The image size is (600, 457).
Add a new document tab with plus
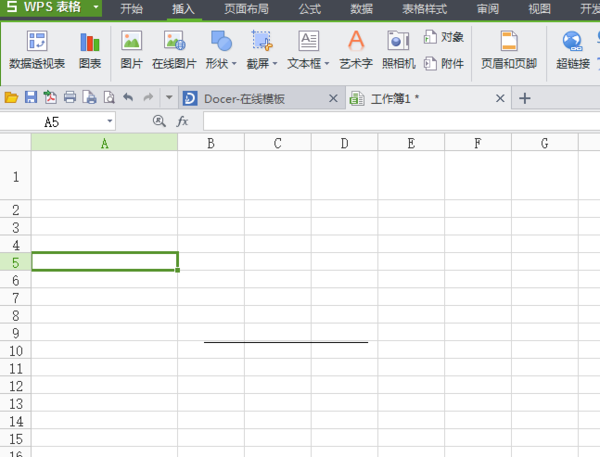525,98
